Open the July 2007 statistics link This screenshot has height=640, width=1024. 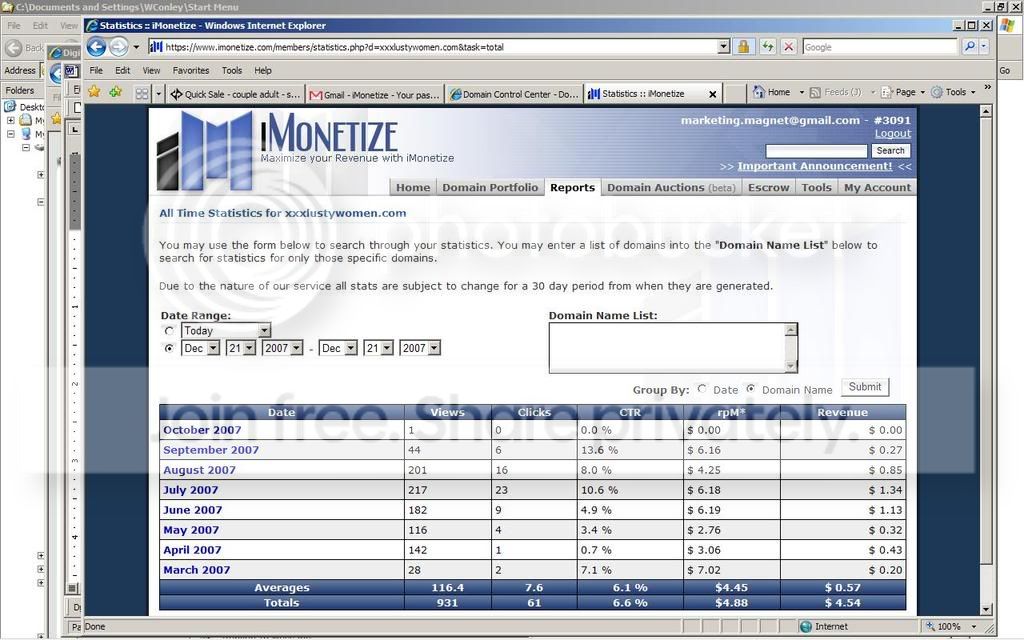pos(191,490)
